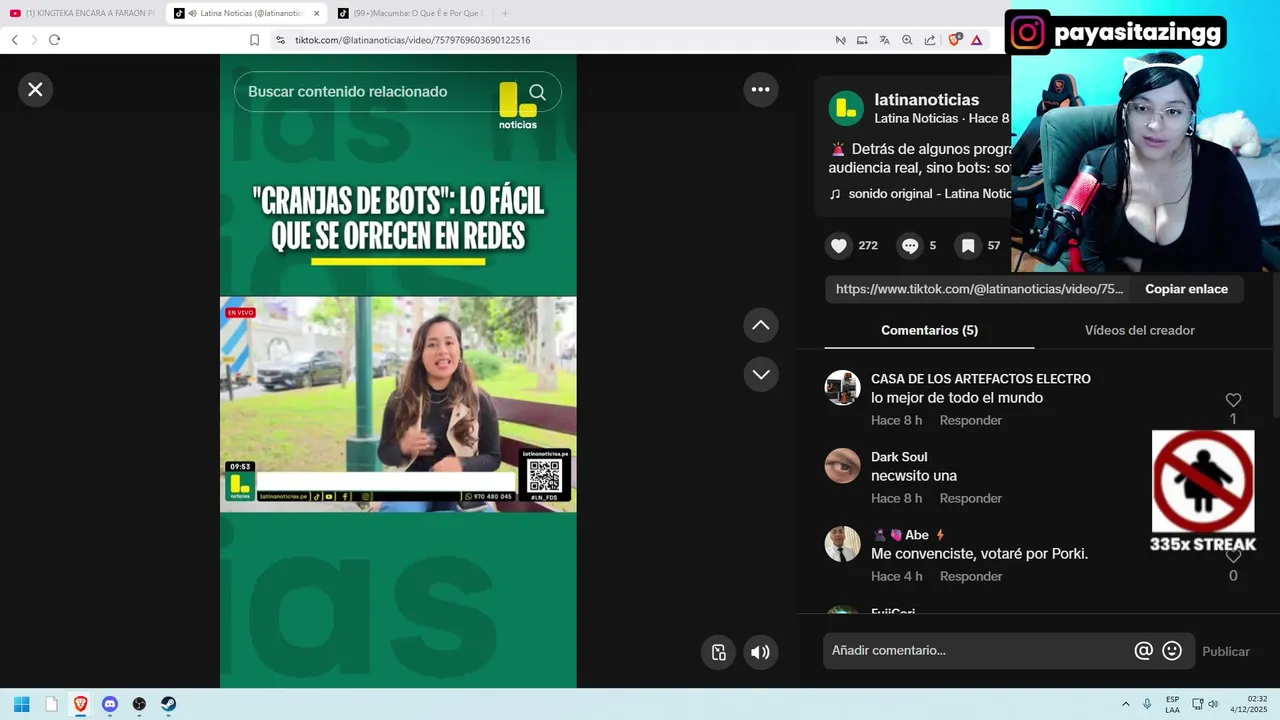Screen dimensions: 1280x720
Task: Open emoji picker in comment box
Action: click(1172, 651)
